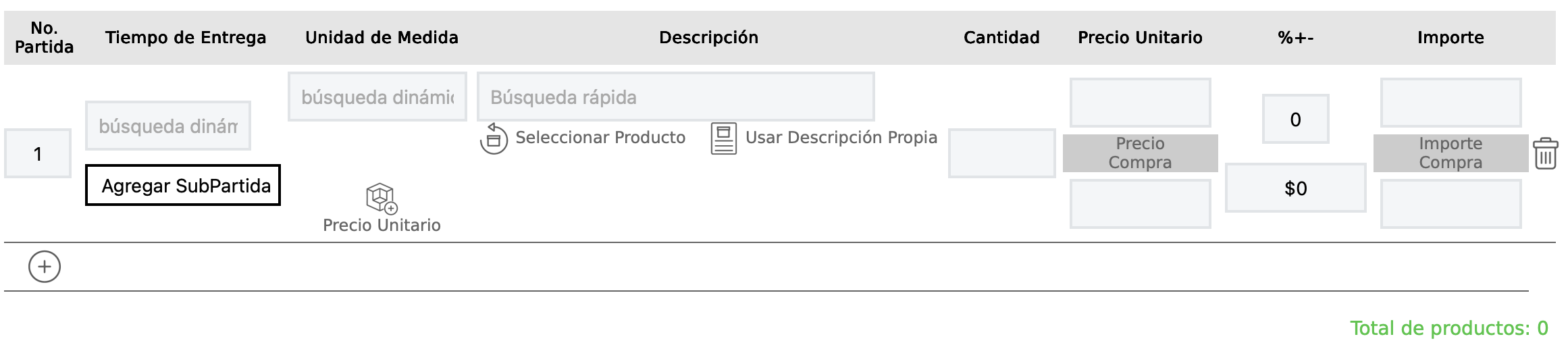The width and height of the screenshot is (1568, 343).
Task: Click the Cantidad input field
Action: pyautogui.click(x=1001, y=153)
